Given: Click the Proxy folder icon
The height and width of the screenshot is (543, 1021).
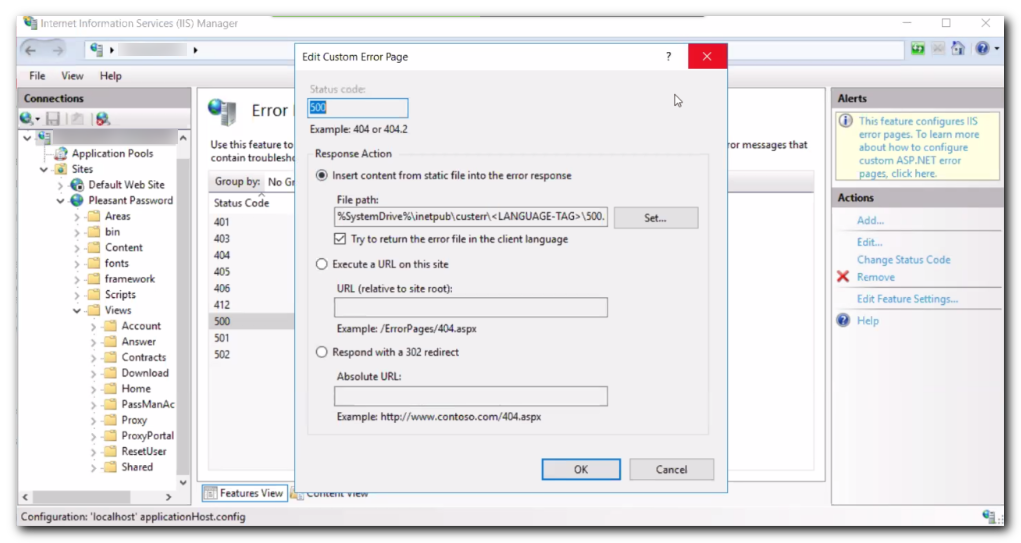Looking at the screenshot, I should click(x=111, y=420).
